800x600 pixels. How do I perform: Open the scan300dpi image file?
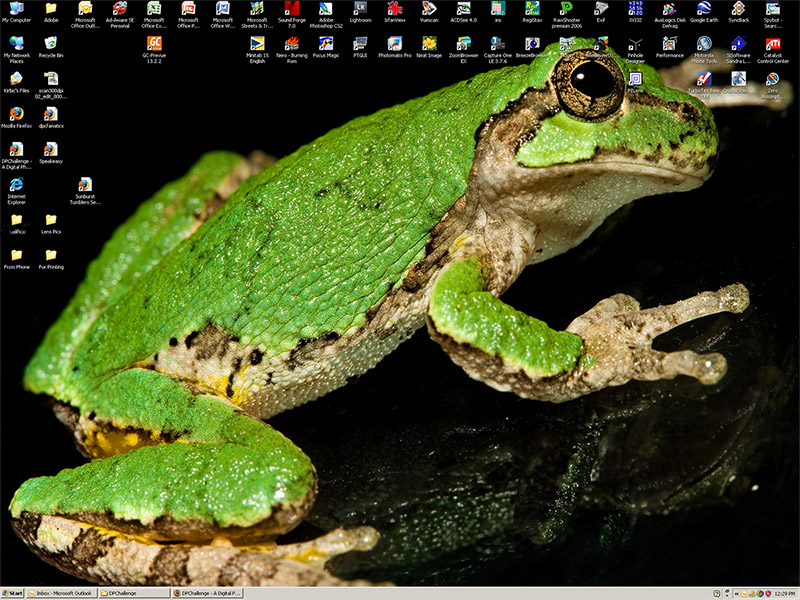[51, 85]
